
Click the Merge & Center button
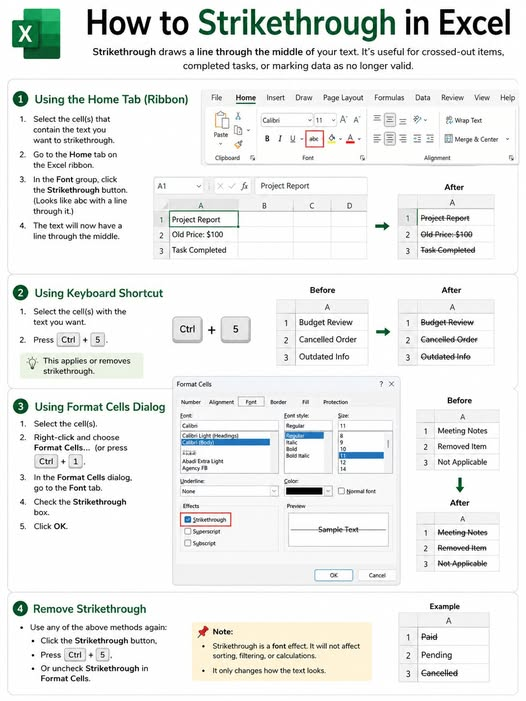(x=471, y=139)
